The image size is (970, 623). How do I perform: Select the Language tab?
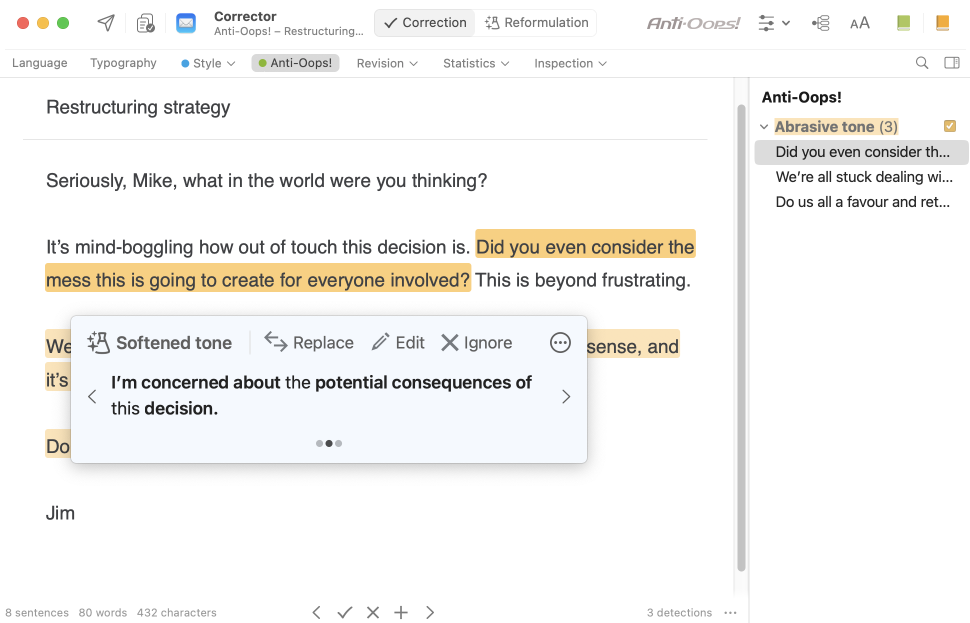[40, 63]
